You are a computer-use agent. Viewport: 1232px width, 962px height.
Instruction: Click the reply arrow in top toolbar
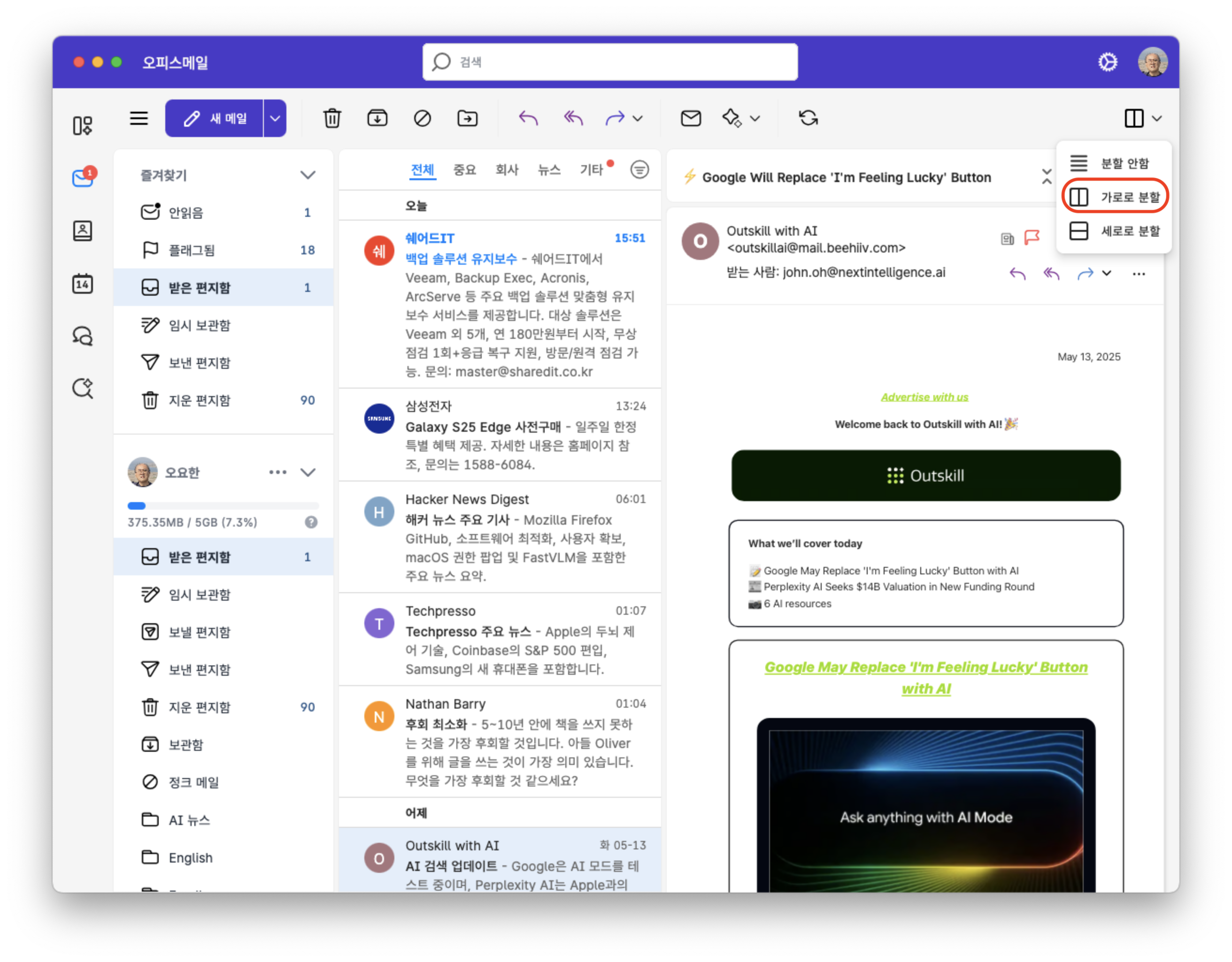(x=529, y=118)
